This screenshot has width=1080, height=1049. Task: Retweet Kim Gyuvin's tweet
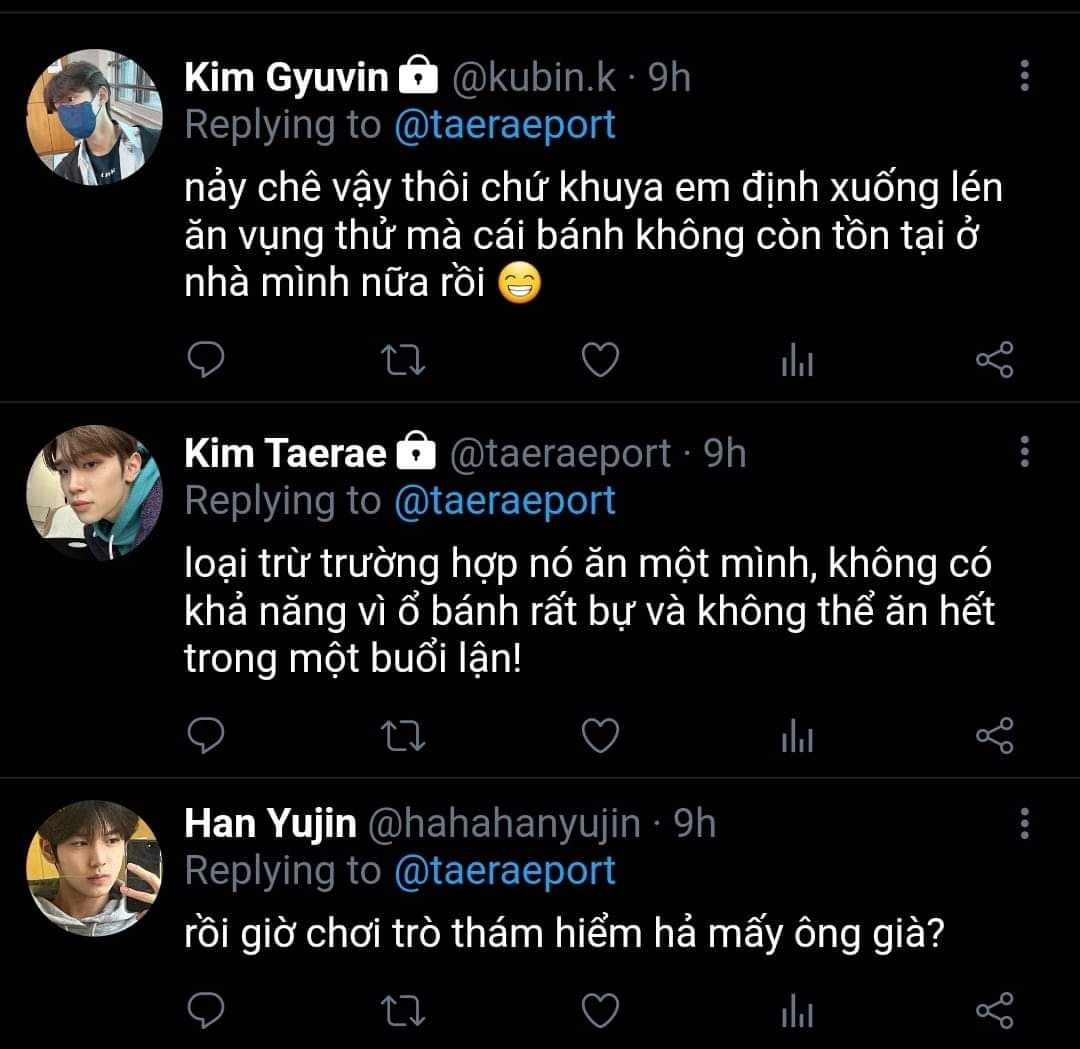pyautogui.click(x=405, y=361)
